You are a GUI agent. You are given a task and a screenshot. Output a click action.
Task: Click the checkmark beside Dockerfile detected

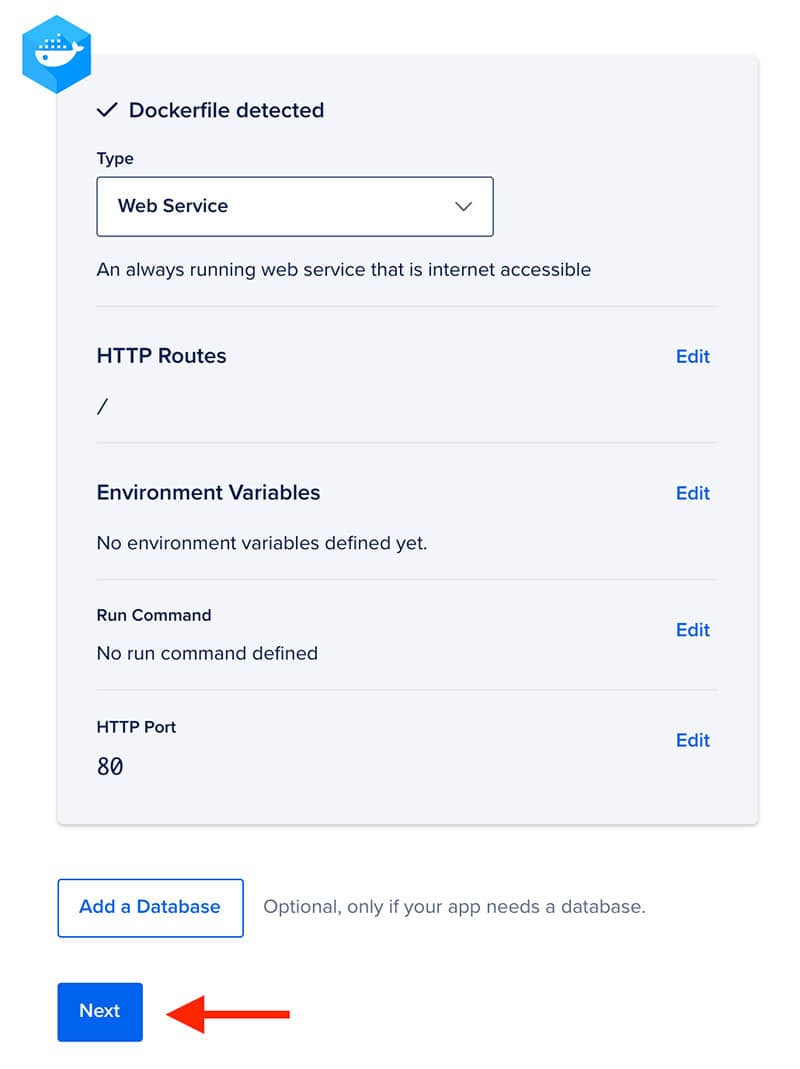[x=107, y=110]
